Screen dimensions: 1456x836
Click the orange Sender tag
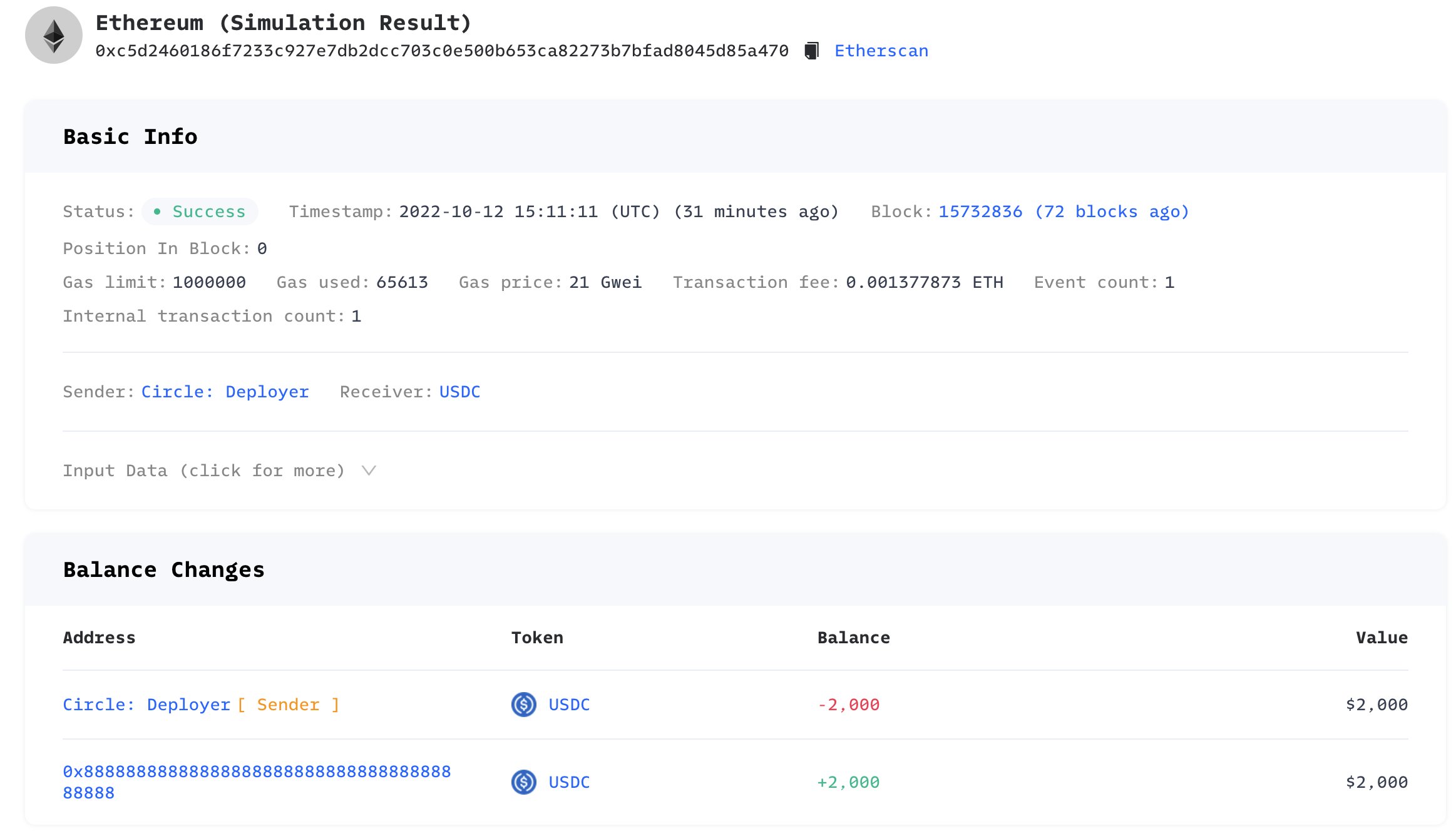pos(287,705)
